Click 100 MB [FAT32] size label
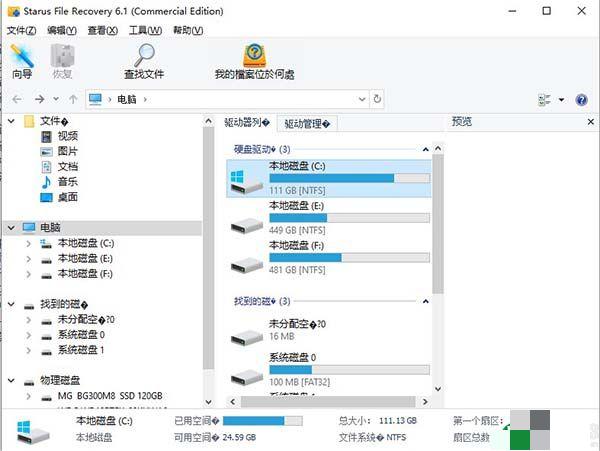The height and width of the screenshot is (451, 600). click(x=300, y=382)
